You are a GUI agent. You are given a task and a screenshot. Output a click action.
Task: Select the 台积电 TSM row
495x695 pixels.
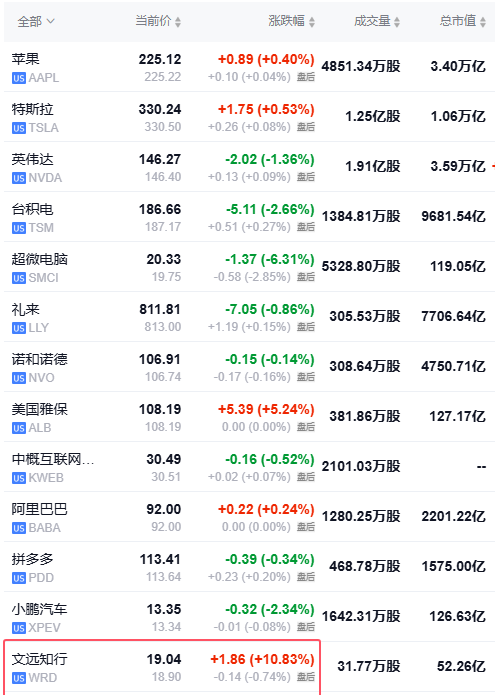click(x=249, y=217)
